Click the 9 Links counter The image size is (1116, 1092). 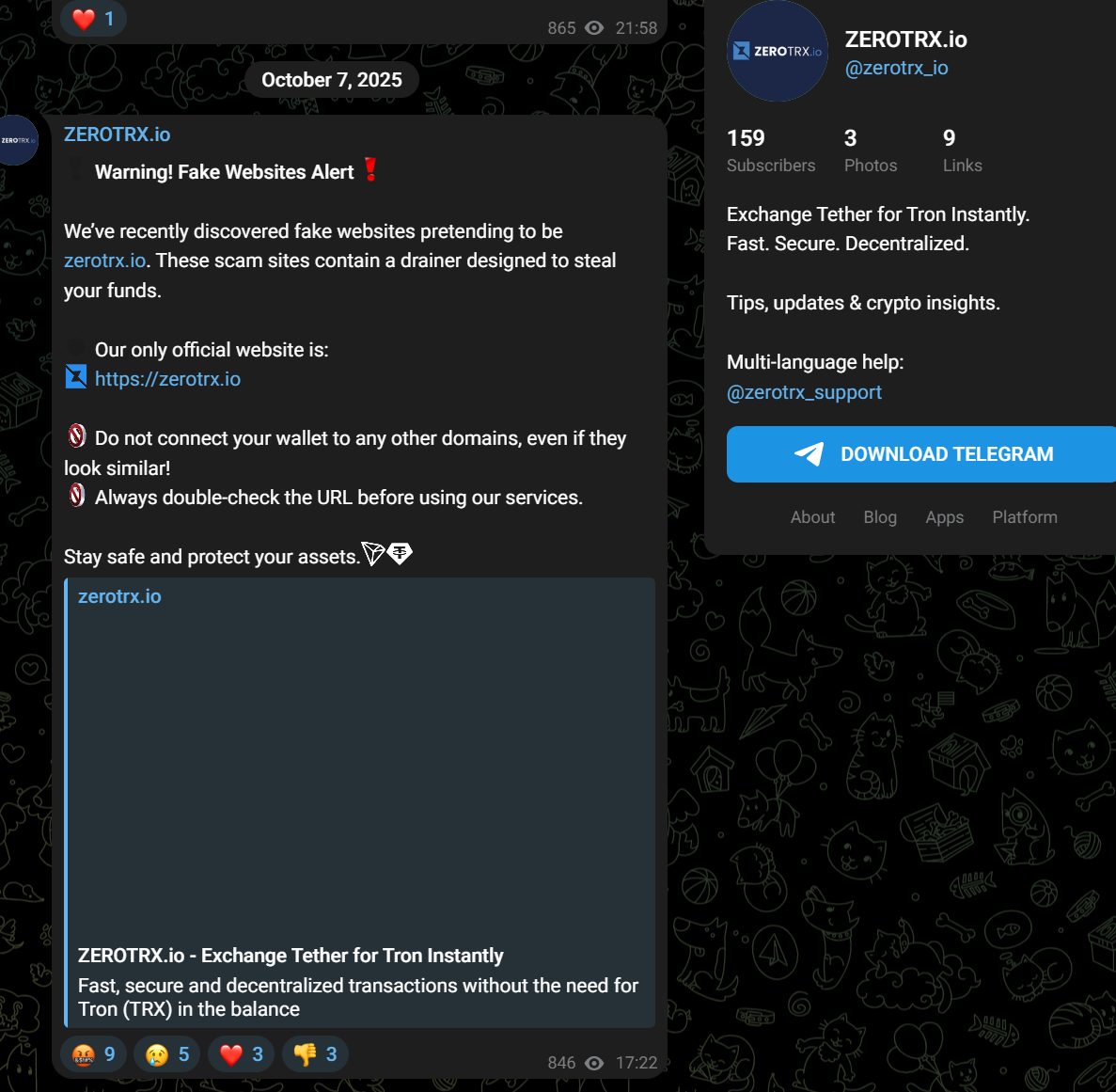click(962, 150)
